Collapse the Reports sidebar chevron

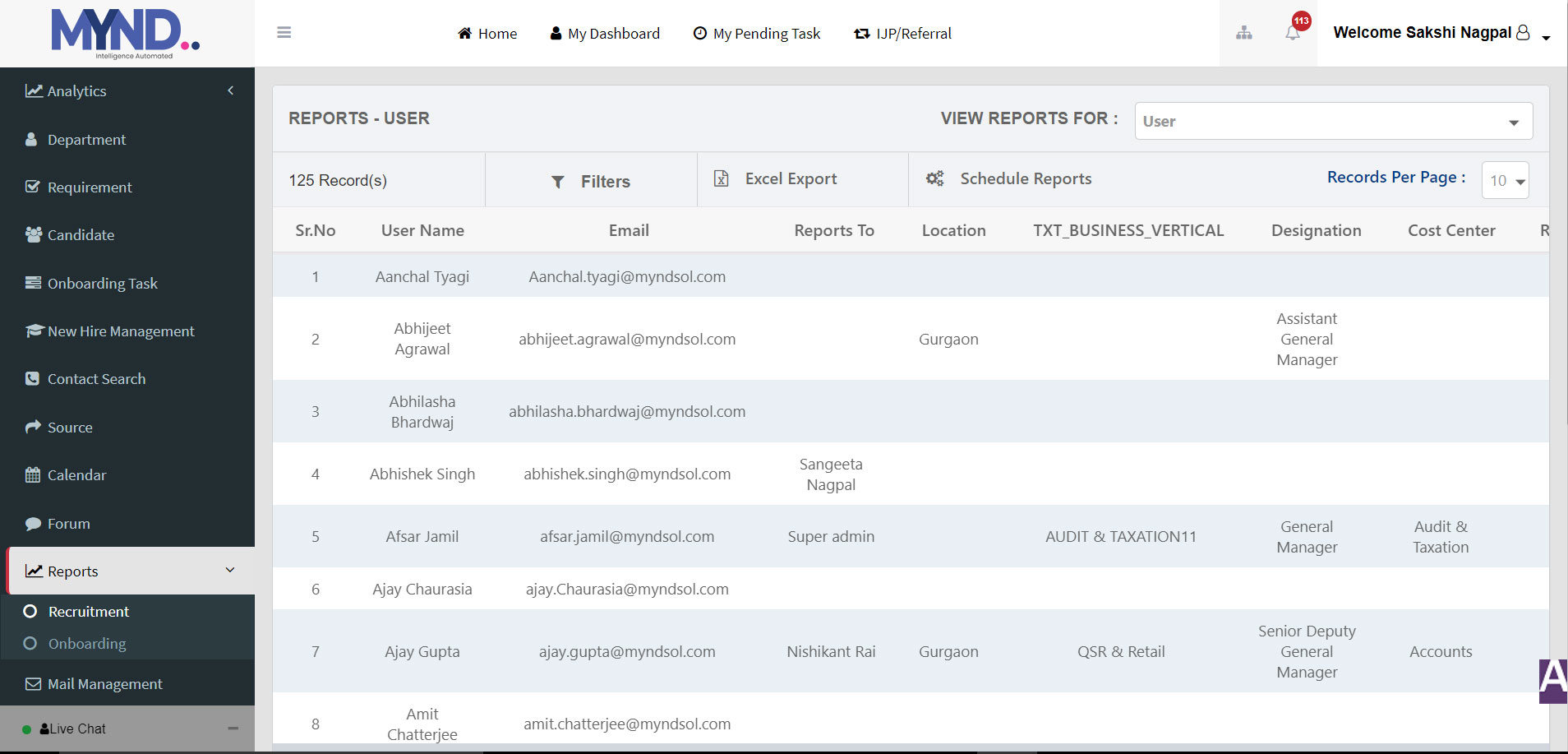[x=230, y=570]
